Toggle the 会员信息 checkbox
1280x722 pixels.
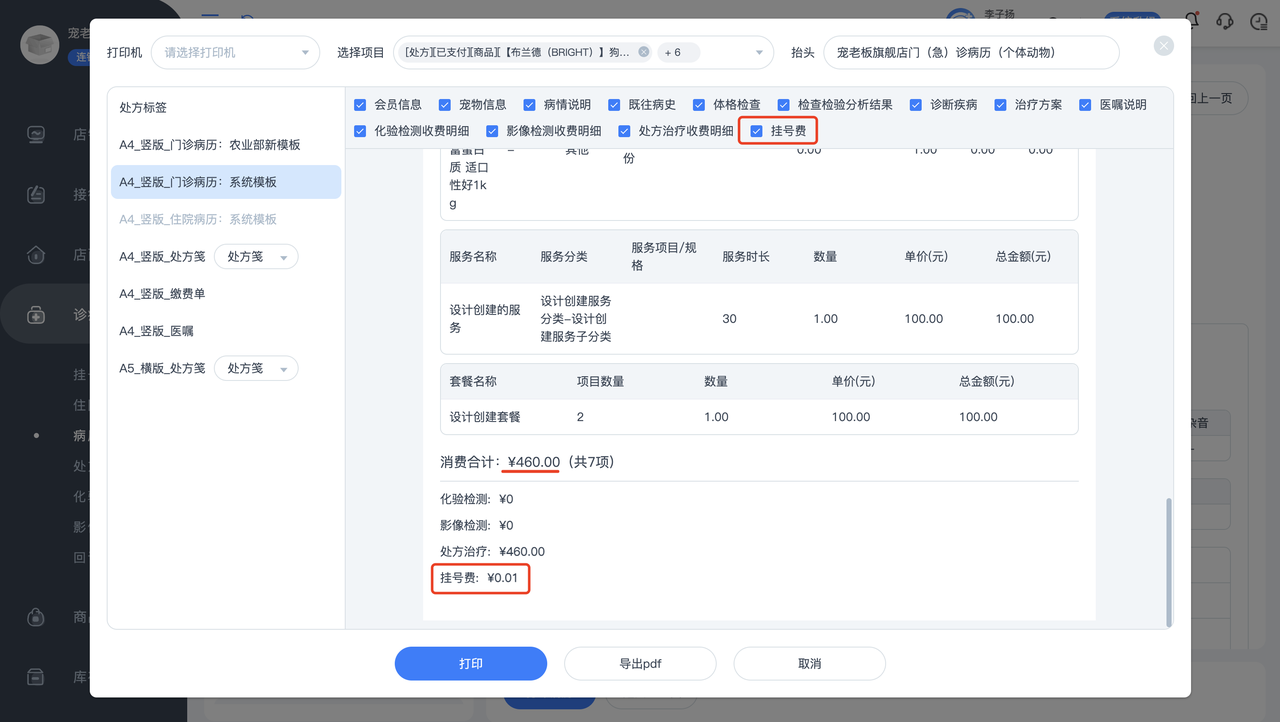tap(361, 104)
